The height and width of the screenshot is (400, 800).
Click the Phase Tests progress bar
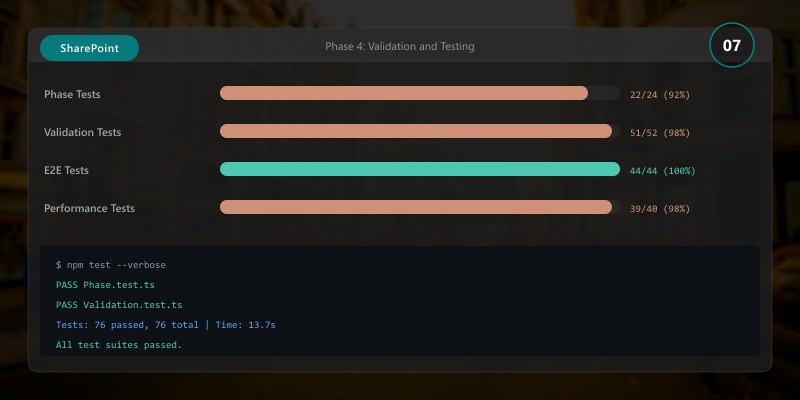(420, 93)
